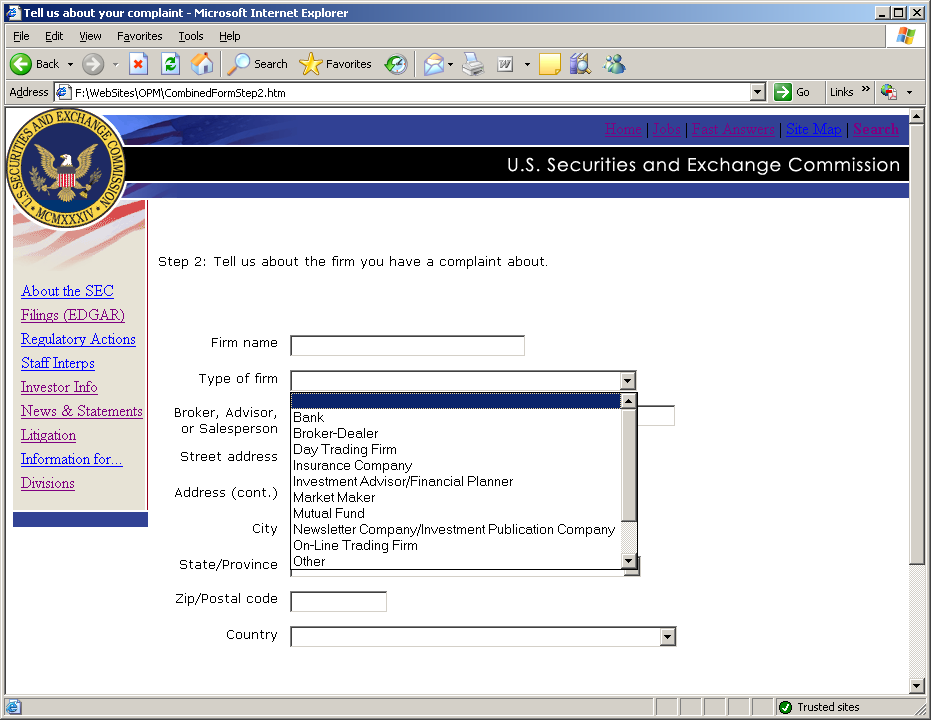The width and height of the screenshot is (931, 720).
Task: Open Divisions sidebar link
Action: pyautogui.click(x=48, y=483)
